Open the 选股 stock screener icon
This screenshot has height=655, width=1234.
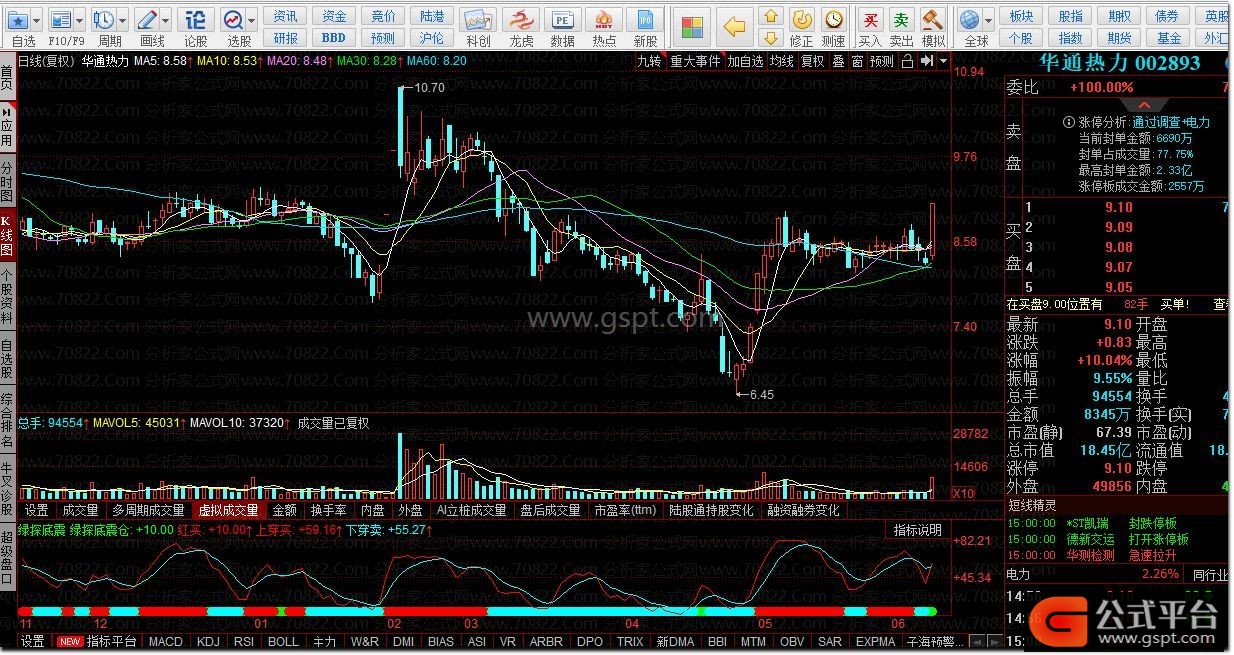233,20
